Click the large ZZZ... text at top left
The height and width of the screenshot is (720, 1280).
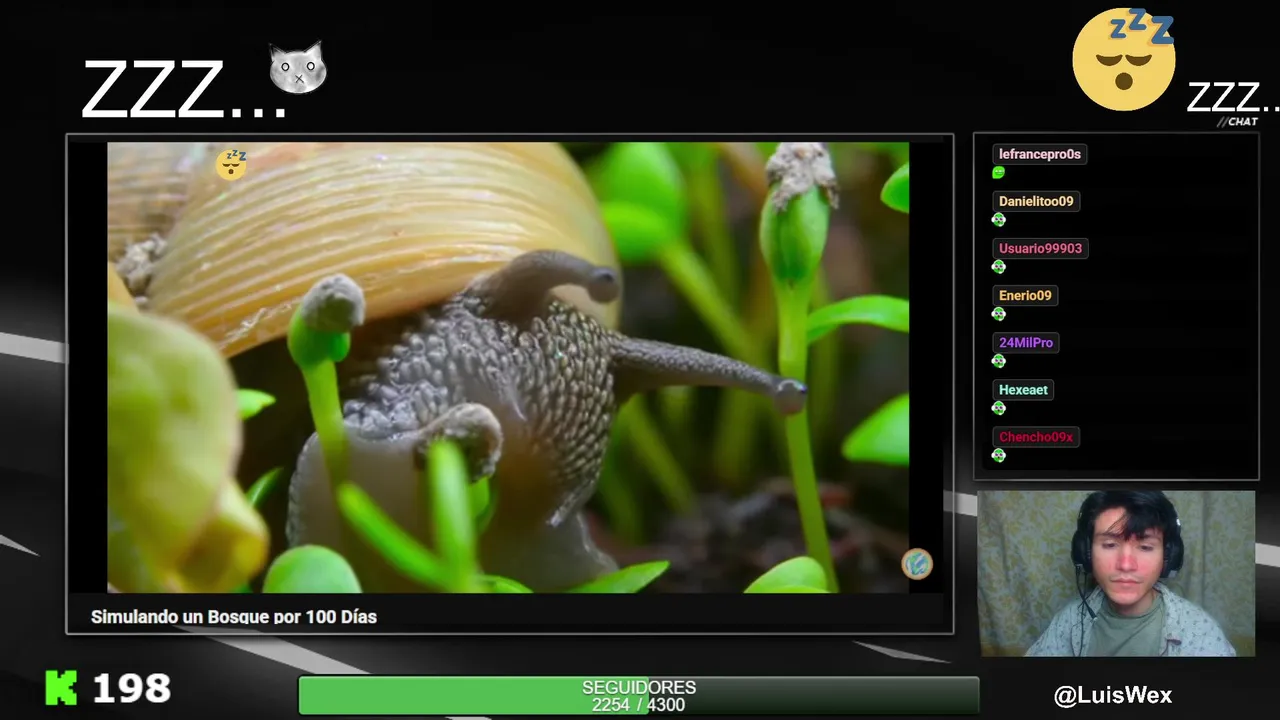pyautogui.click(x=182, y=91)
